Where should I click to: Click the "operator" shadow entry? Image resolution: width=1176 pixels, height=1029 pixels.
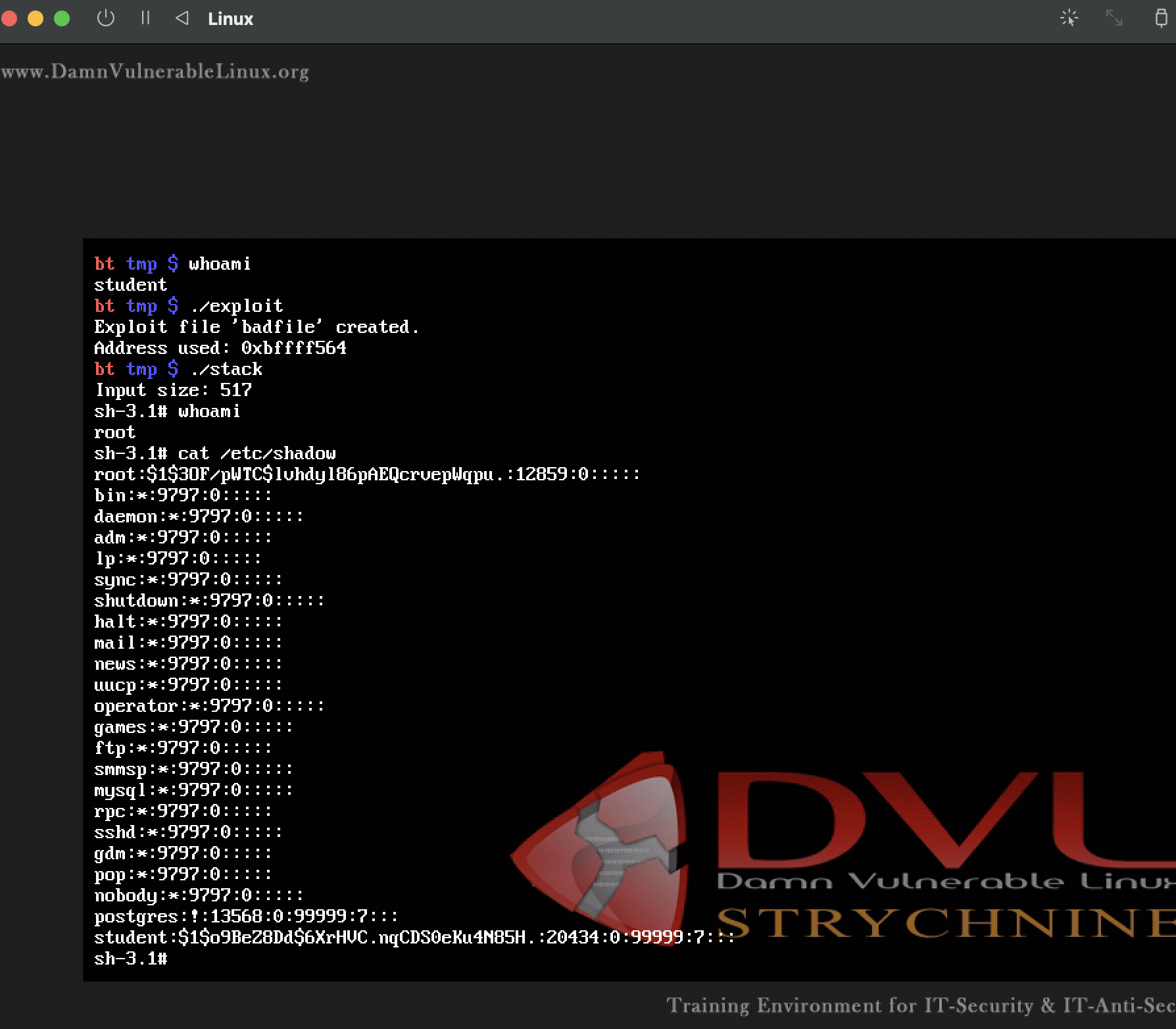[209, 706]
